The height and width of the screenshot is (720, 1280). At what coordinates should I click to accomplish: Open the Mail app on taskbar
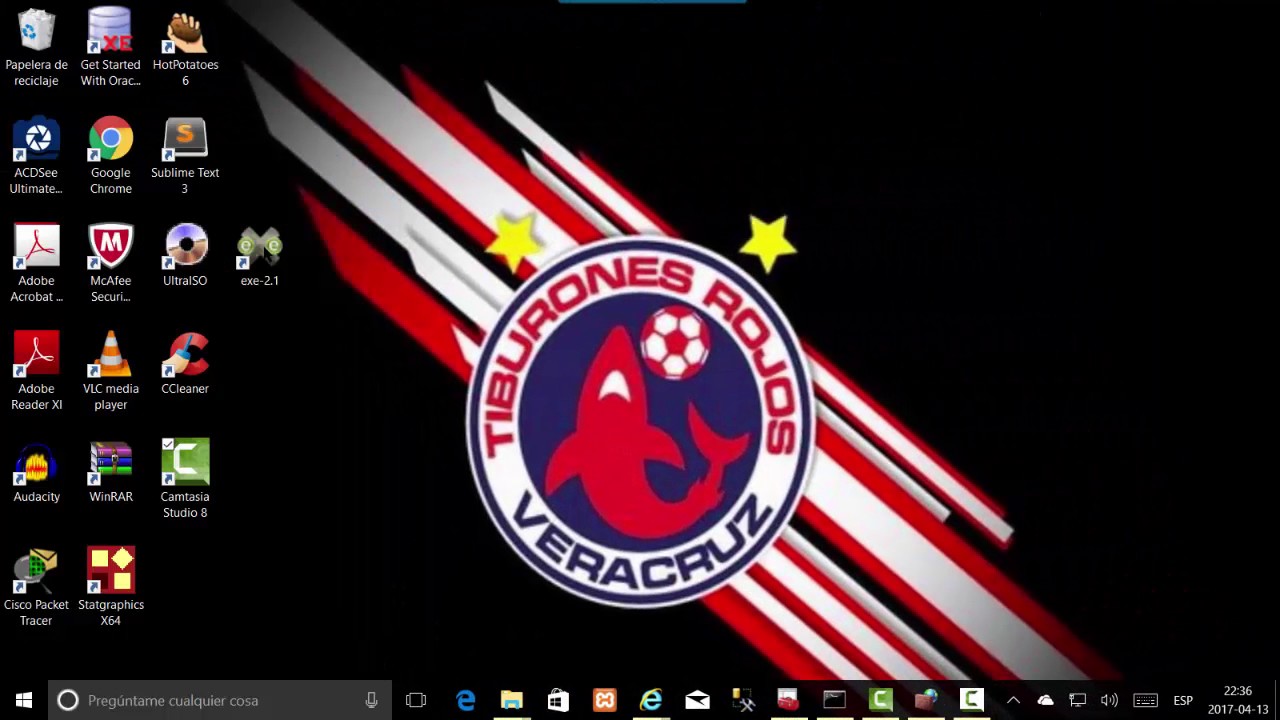point(697,700)
